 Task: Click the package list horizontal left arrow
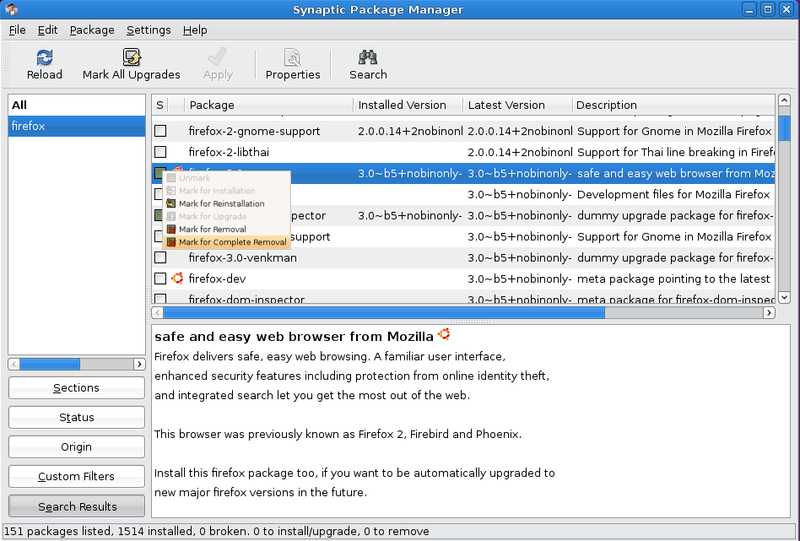[x=158, y=312]
